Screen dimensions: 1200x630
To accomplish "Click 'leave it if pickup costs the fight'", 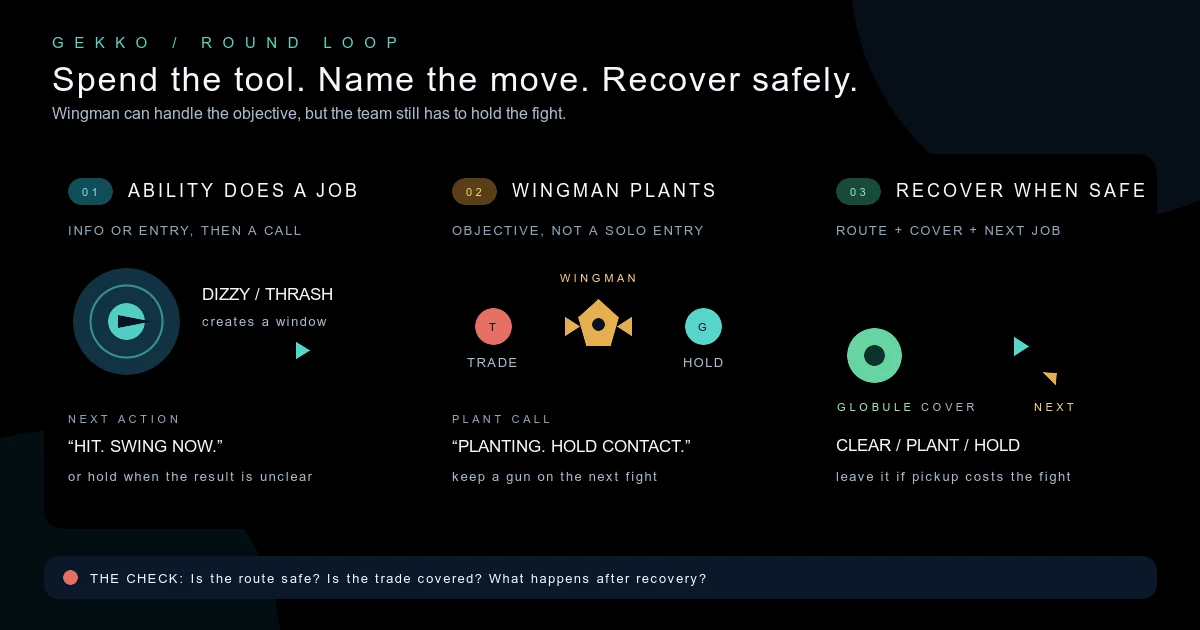I will coord(954,477).
